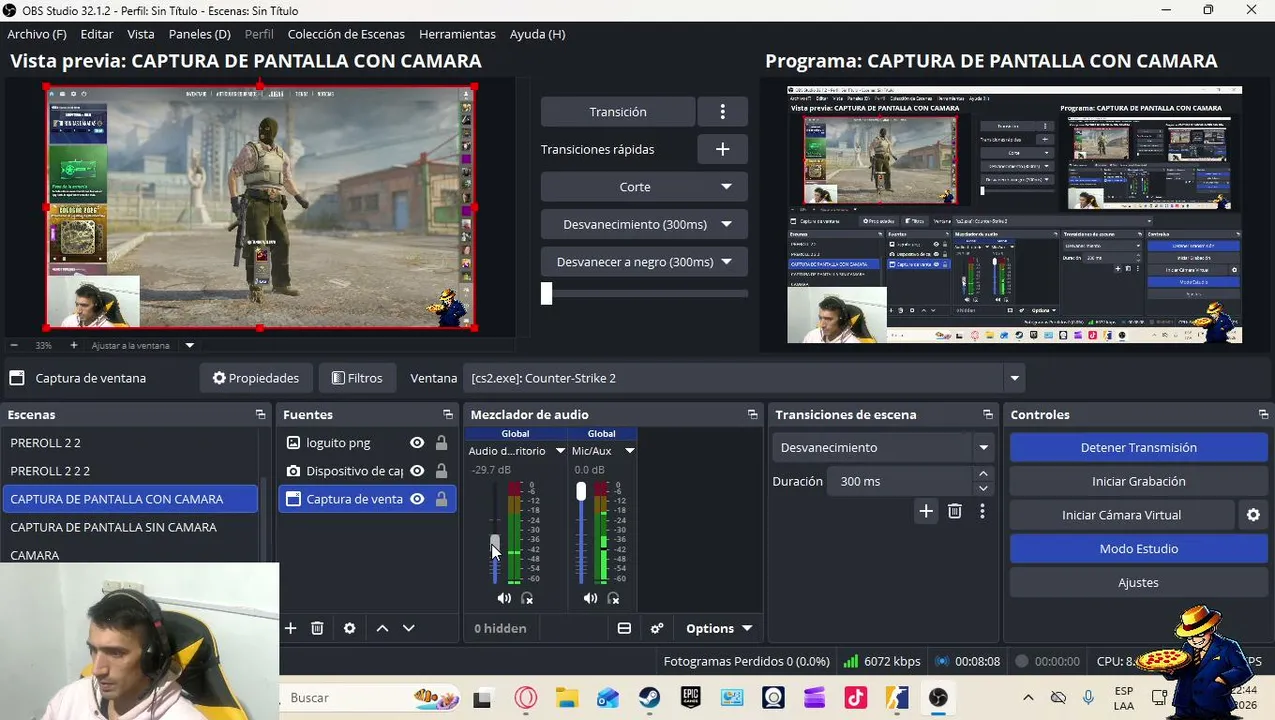Zoom in the preview with plus icon
Viewport: 1275px width, 720px height.
(x=73, y=345)
